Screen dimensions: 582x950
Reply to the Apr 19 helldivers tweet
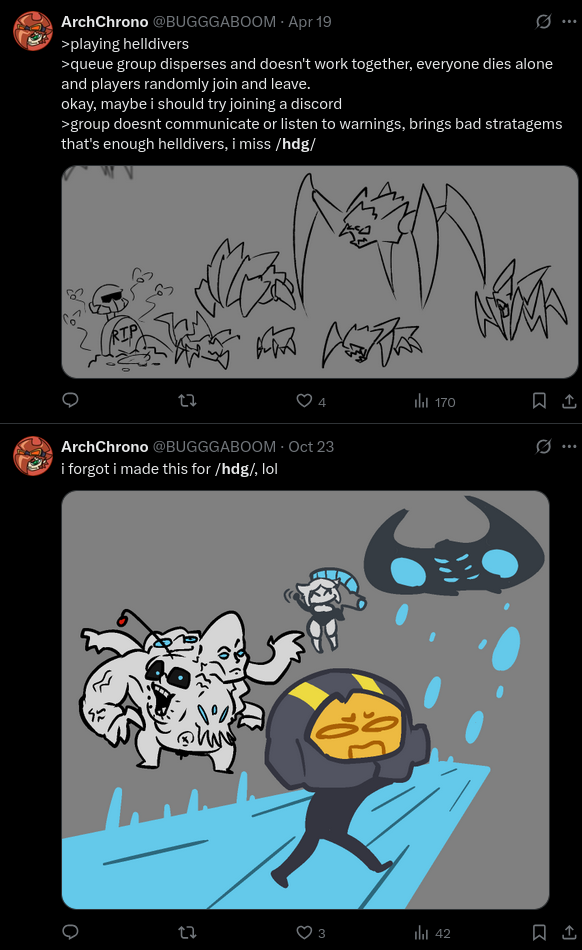point(70,400)
